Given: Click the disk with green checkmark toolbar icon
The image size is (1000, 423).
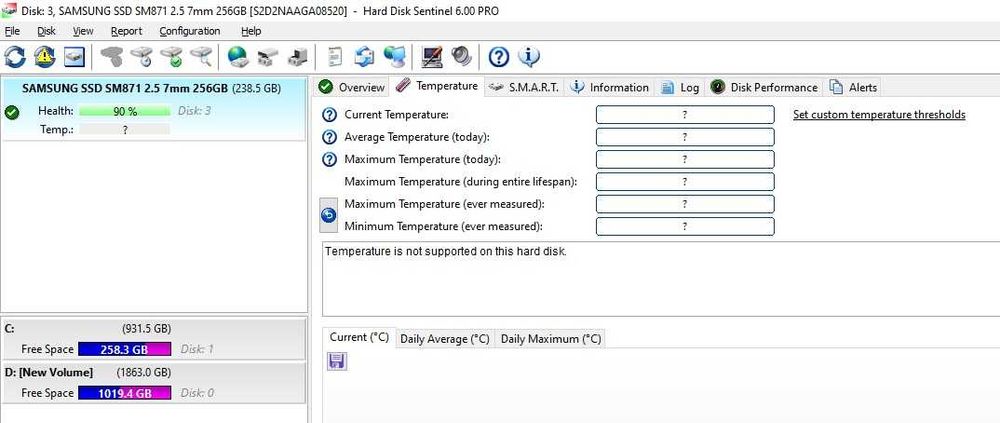Looking at the screenshot, I should point(172,56).
